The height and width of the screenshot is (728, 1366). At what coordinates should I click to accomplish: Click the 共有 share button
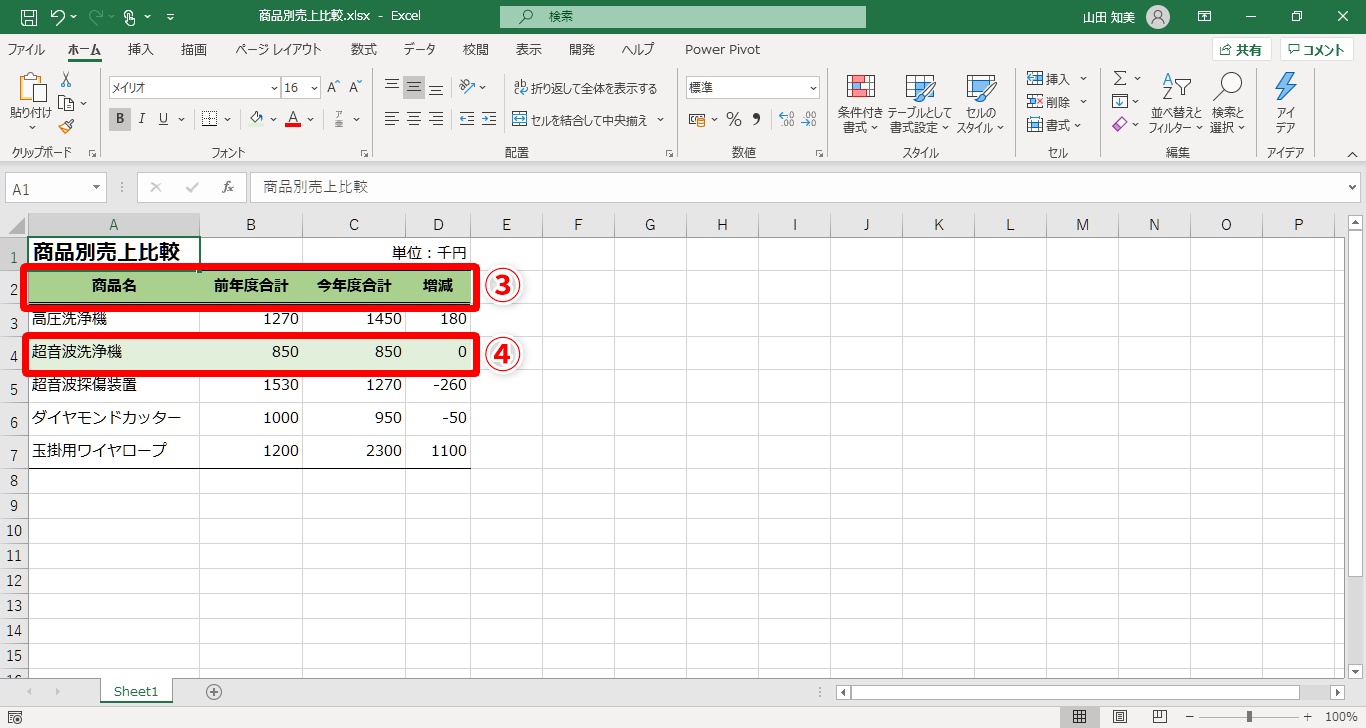1241,50
